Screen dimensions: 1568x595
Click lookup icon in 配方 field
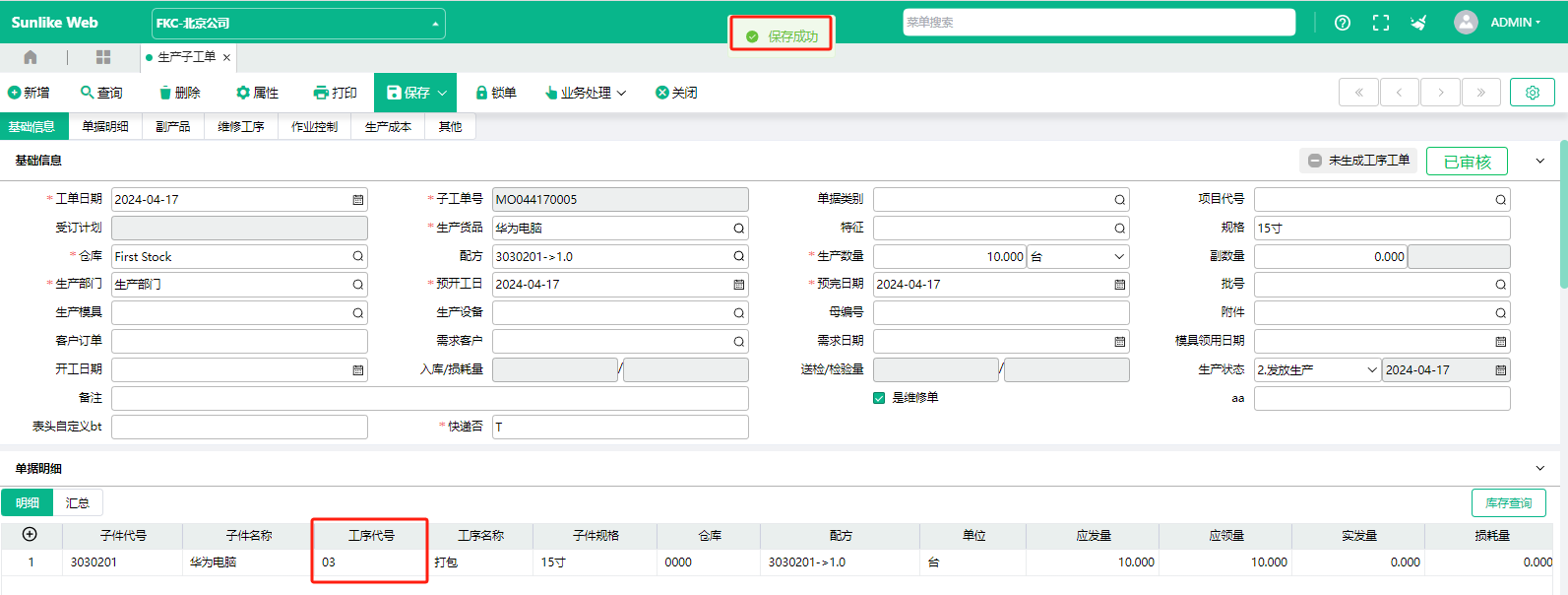(x=739, y=256)
